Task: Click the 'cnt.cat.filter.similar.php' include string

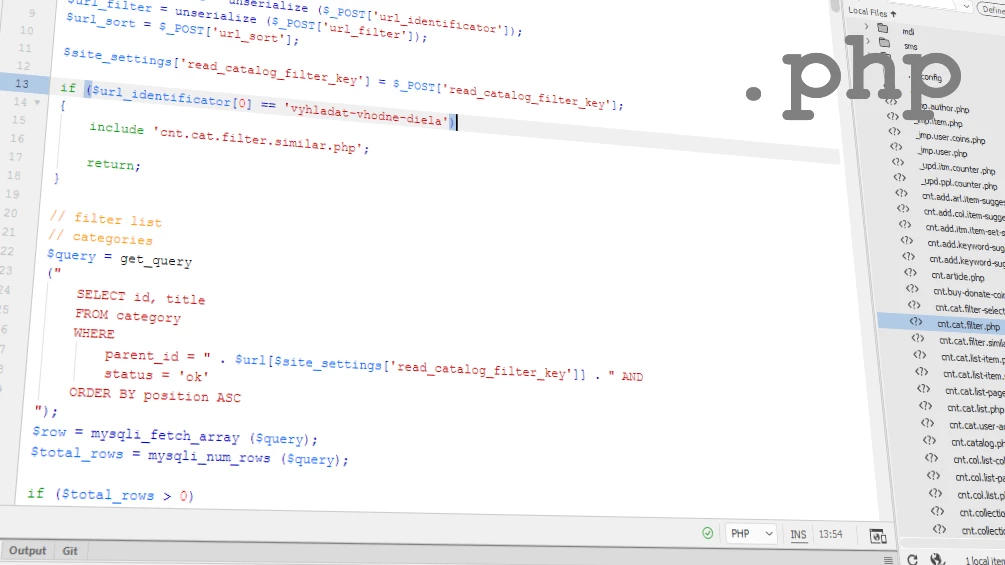Action: 258,140
